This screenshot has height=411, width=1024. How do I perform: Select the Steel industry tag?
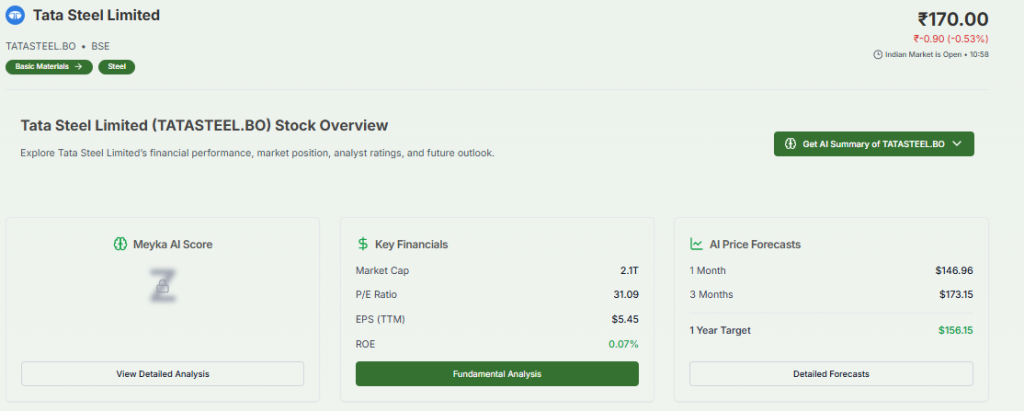point(116,67)
